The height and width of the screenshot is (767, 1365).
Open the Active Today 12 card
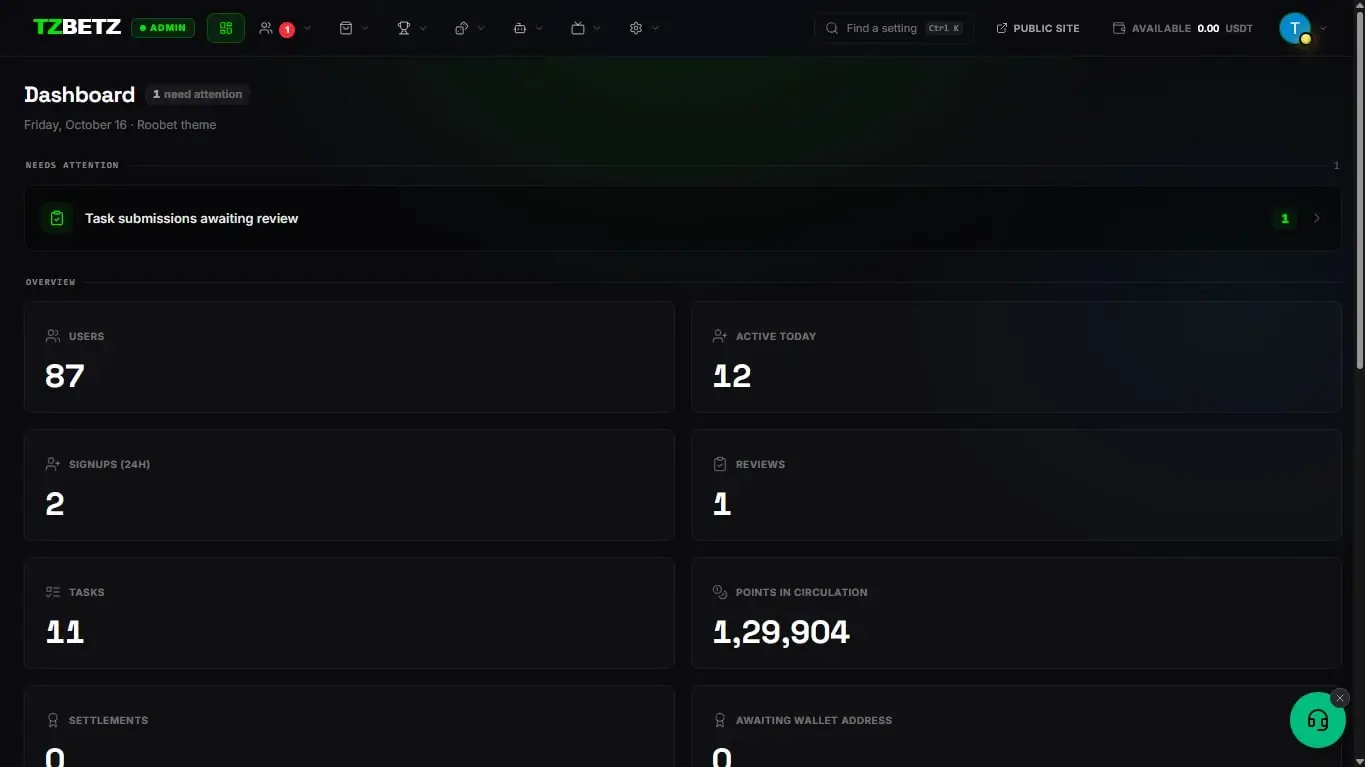point(1016,357)
